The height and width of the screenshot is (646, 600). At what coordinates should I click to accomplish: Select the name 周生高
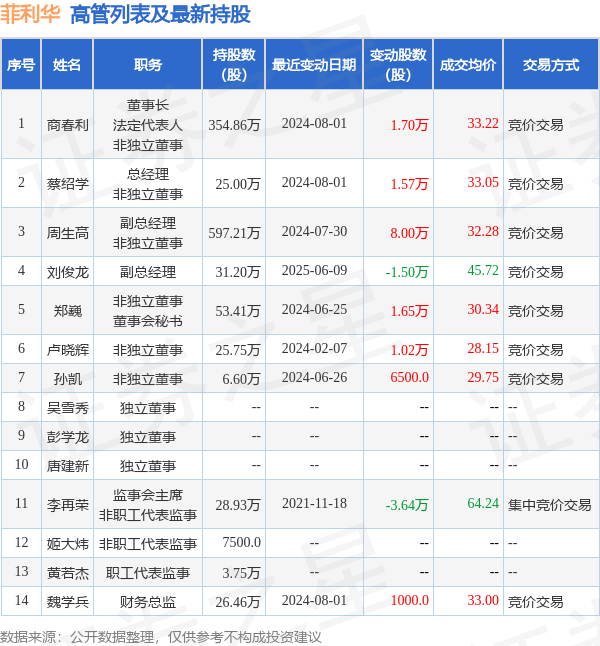pos(68,233)
